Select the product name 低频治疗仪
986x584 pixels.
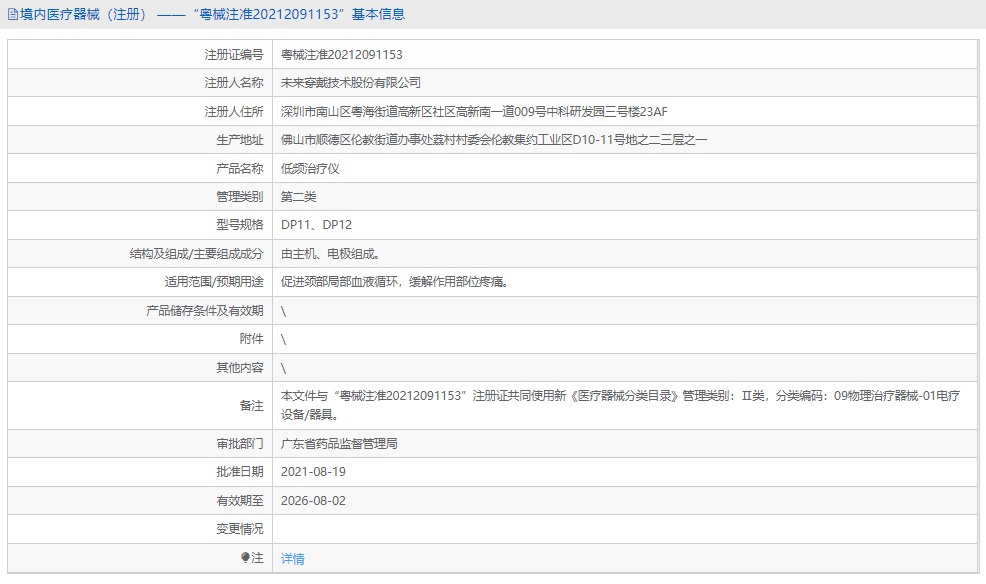click(x=310, y=168)
